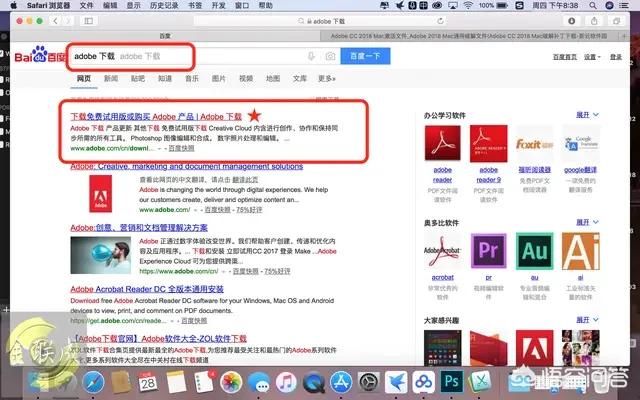This screenshot has width=640, height=400.
Task: Open 下载免费试用版或购买 Adobe 产品 result
Action: tap(156, 117)
